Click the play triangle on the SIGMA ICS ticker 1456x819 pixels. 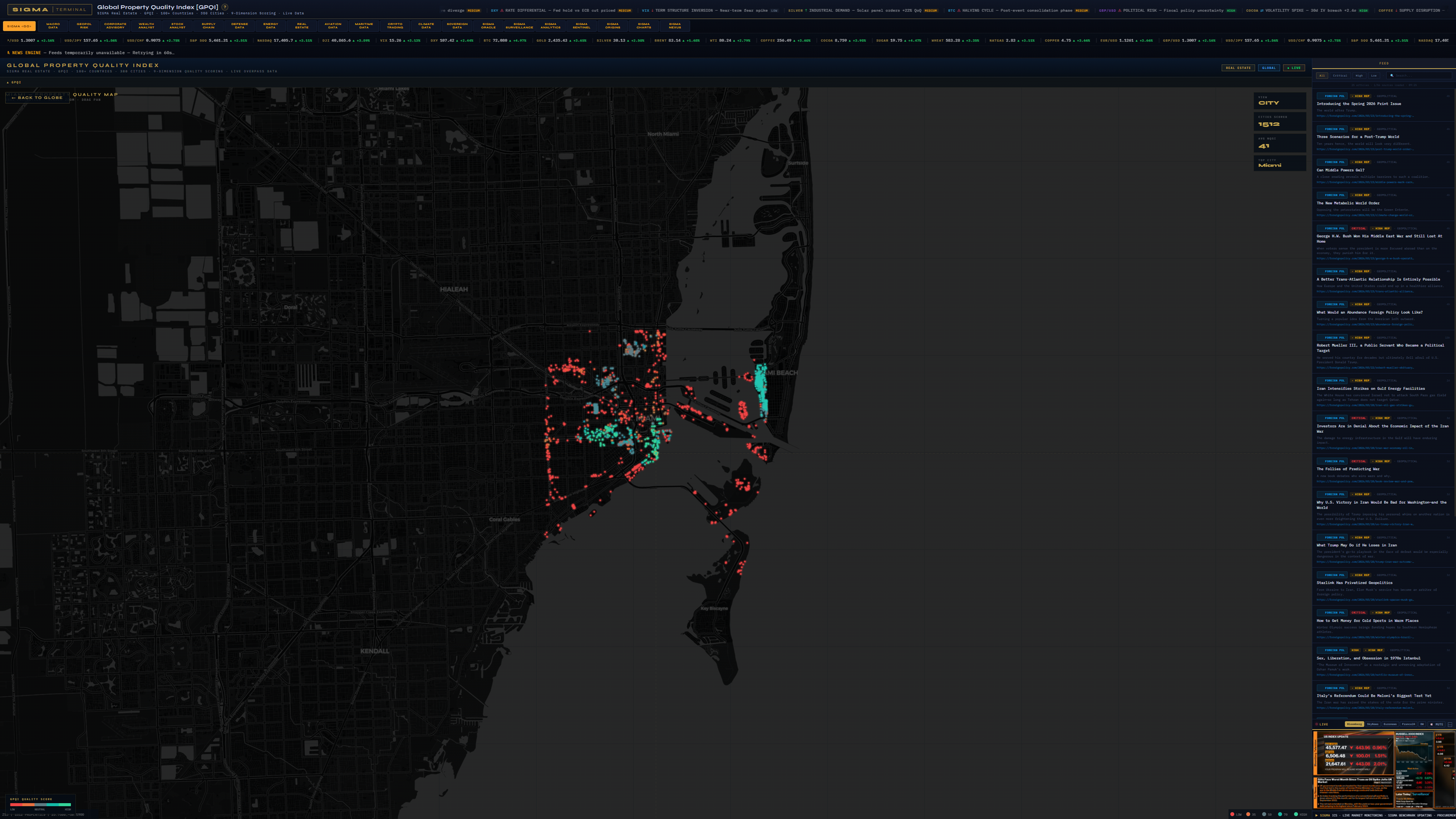(1317, 816)
